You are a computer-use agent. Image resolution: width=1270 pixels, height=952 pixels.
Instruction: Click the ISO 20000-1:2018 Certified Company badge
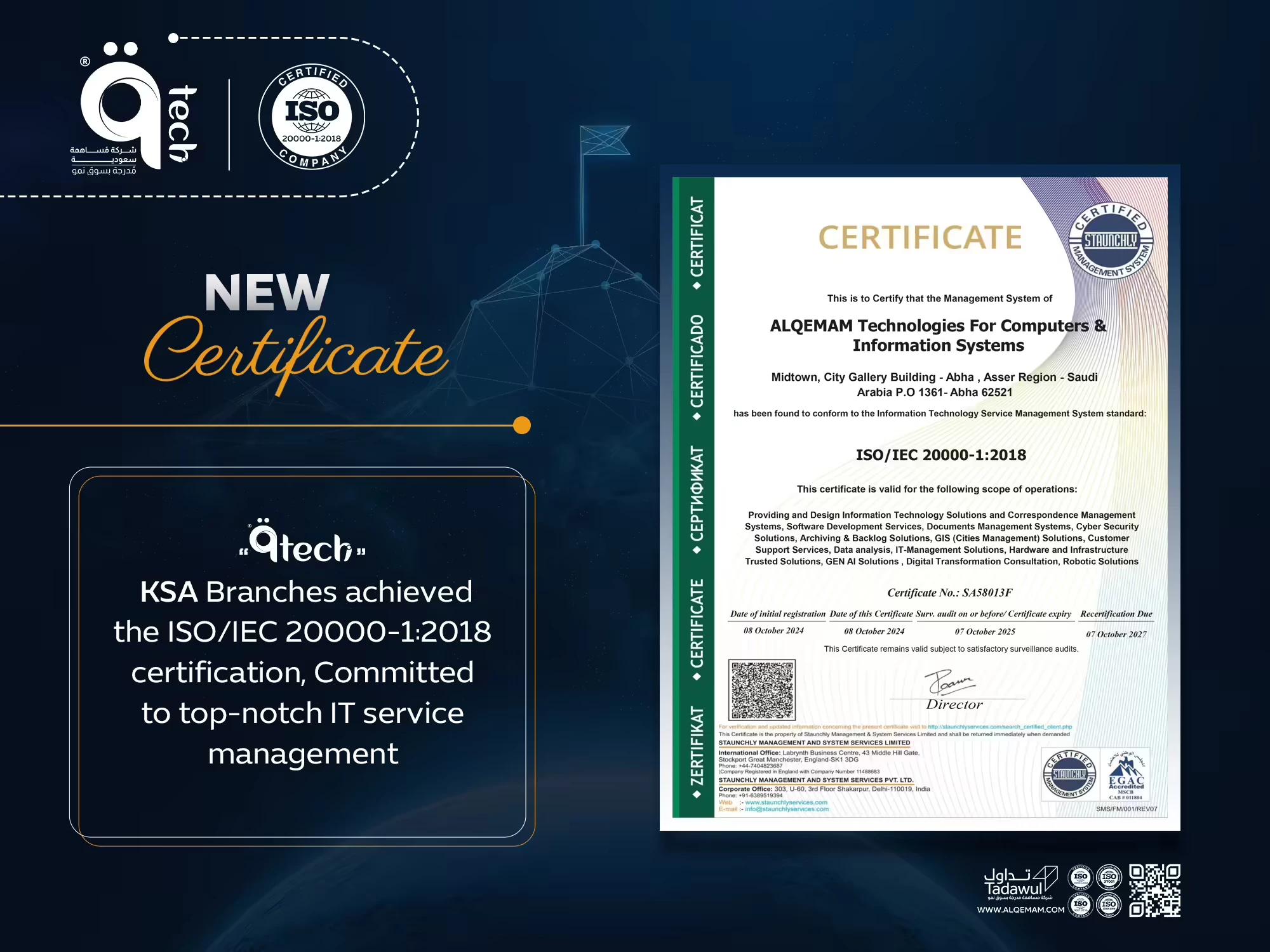point(311,114)
